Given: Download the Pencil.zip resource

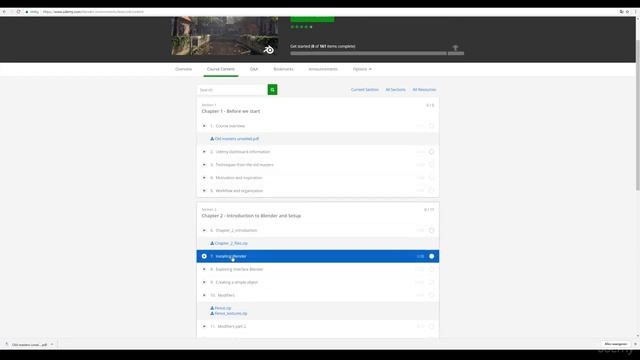Looking at the screenshot, I should (x=221, y=308).
